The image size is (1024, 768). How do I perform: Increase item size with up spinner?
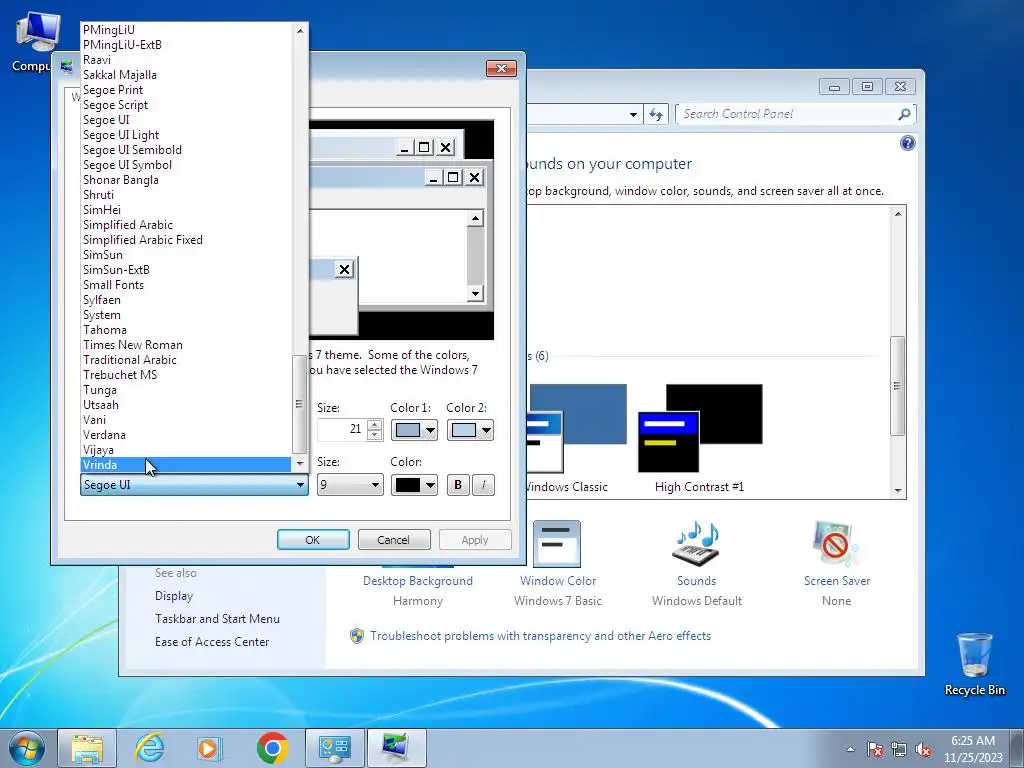point(375,424)
